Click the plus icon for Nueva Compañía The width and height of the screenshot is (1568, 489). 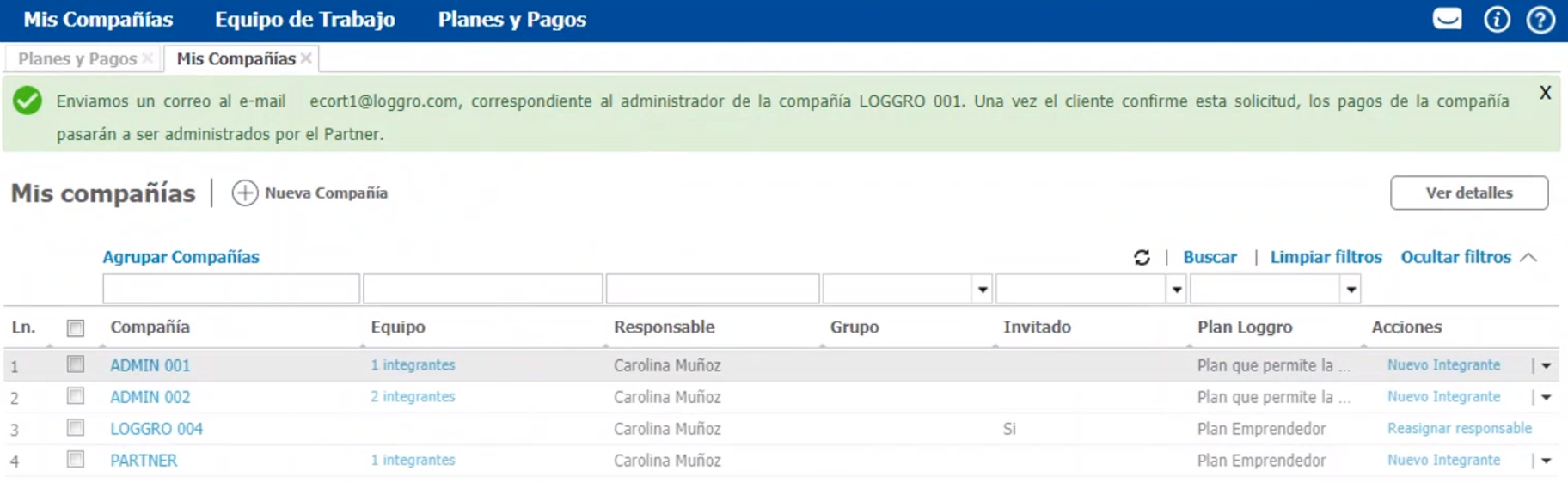(245, 193)
